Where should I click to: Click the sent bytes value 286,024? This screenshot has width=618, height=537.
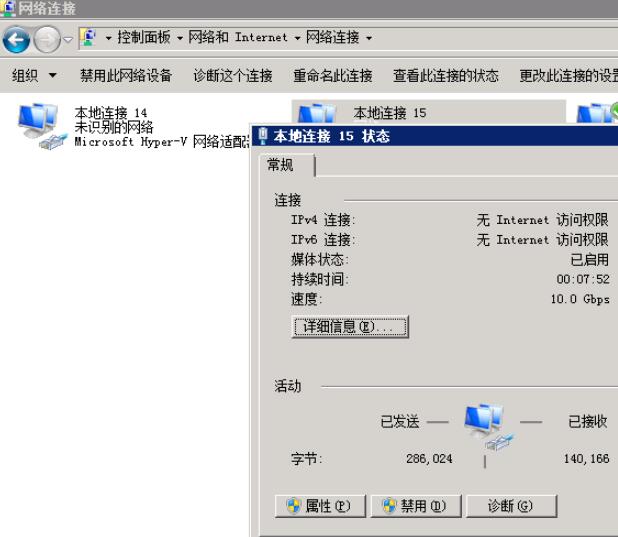click(x=429, y=459)
